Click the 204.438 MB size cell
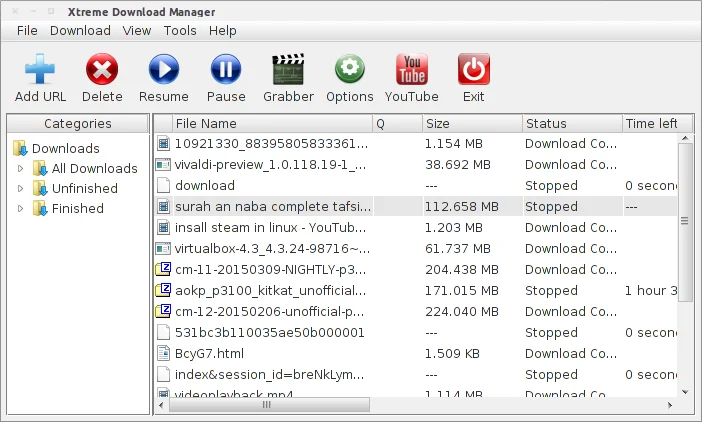The image size is (702, 422). 462,269
